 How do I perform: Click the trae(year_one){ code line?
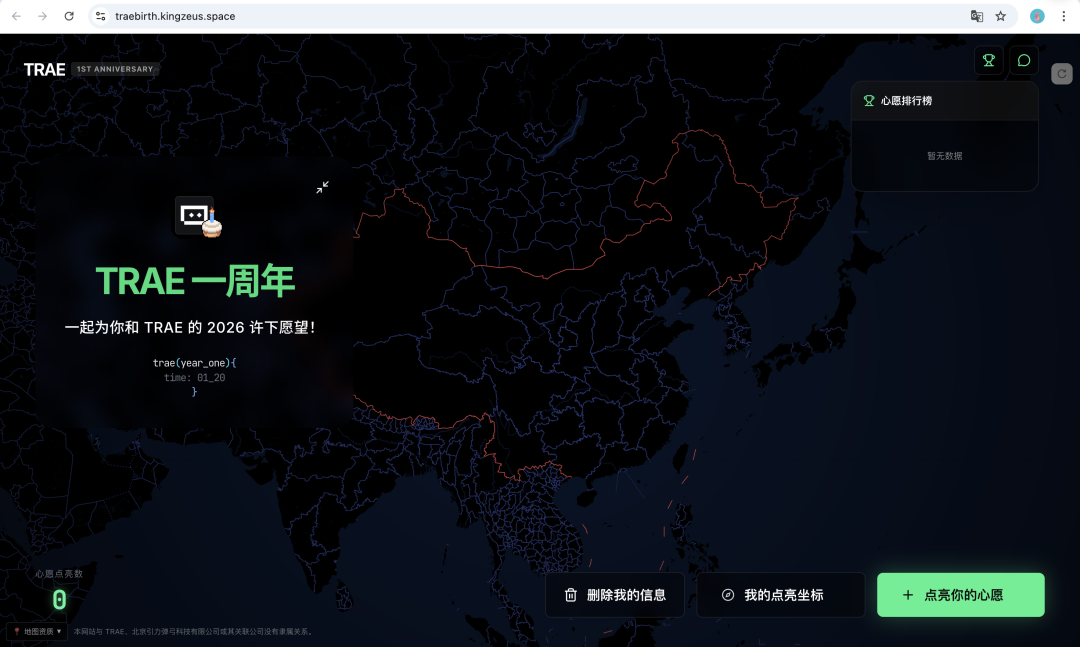pos(195,363)
